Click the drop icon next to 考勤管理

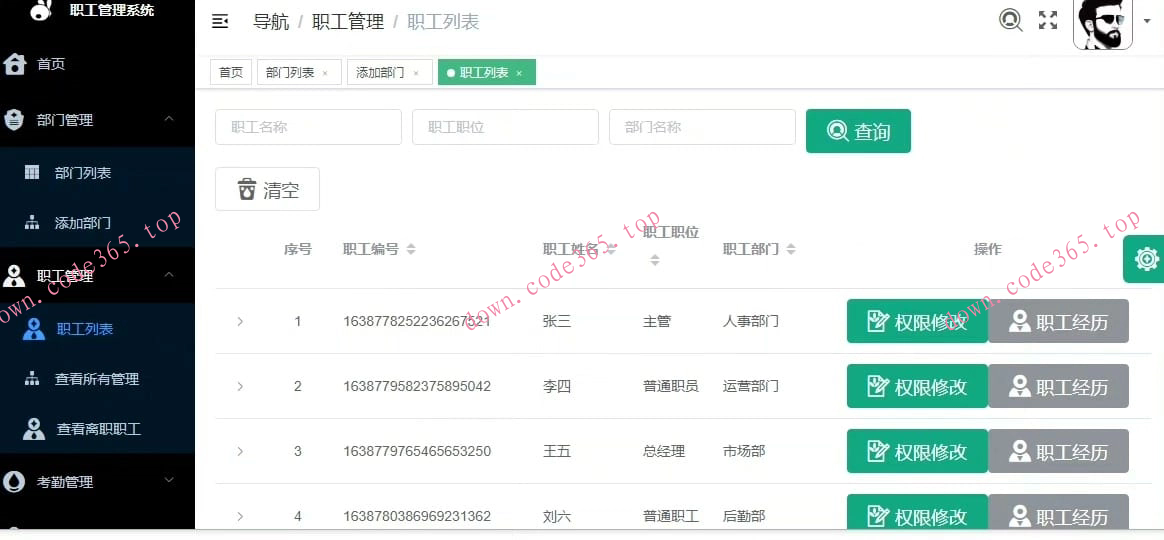(14, 481)
